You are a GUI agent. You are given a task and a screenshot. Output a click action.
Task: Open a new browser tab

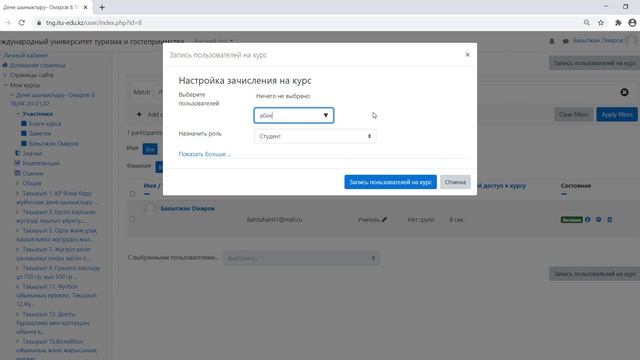click(102, 7)
